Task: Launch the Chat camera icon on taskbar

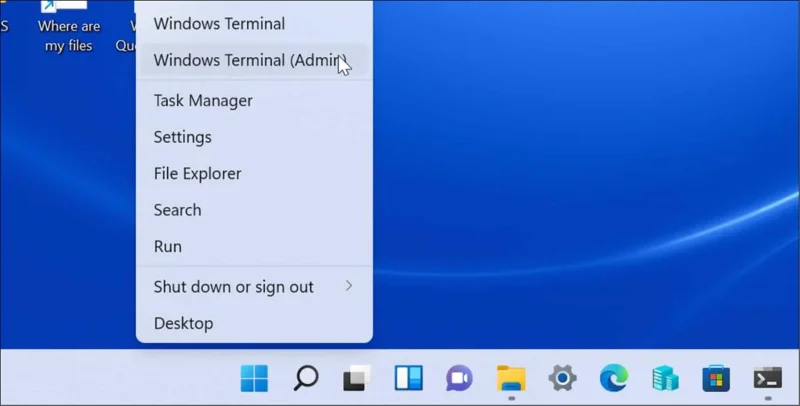Action: [459, 378]
